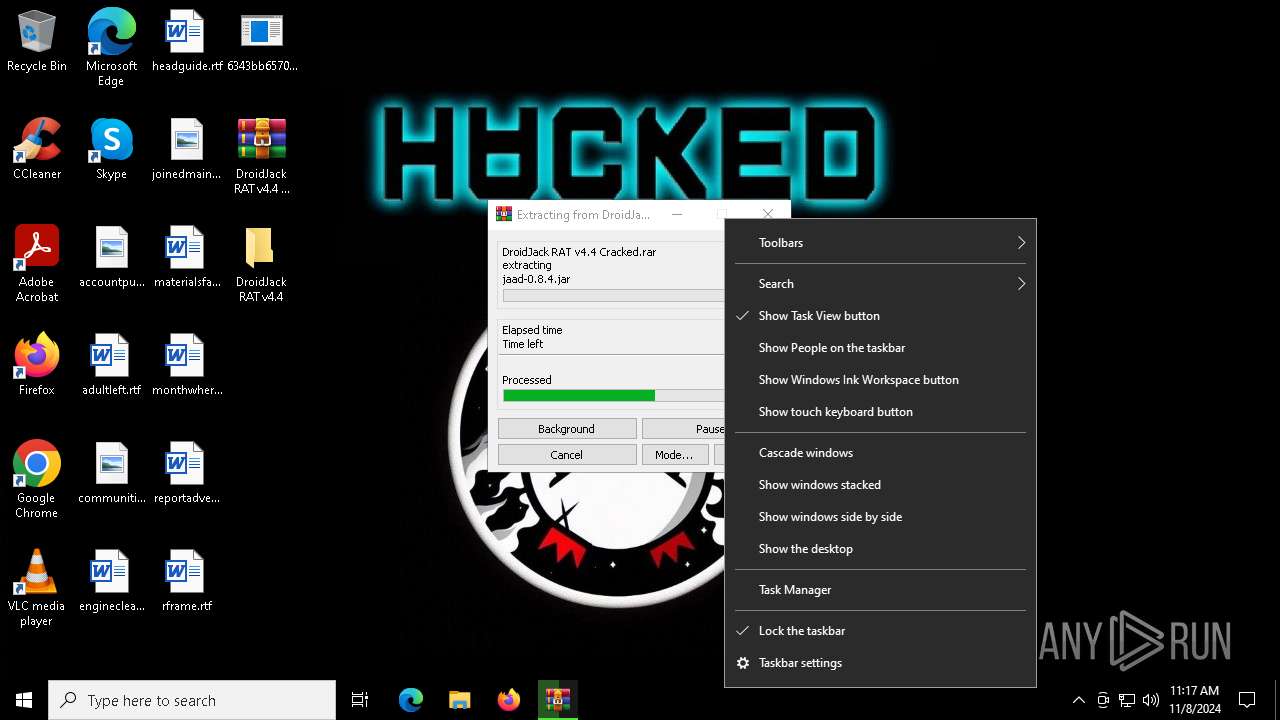Image resolution: width=1280 pixels, height=720 pixels.
Task: Enable Show Windows Ink Workspace button
Action: (880, 380)
